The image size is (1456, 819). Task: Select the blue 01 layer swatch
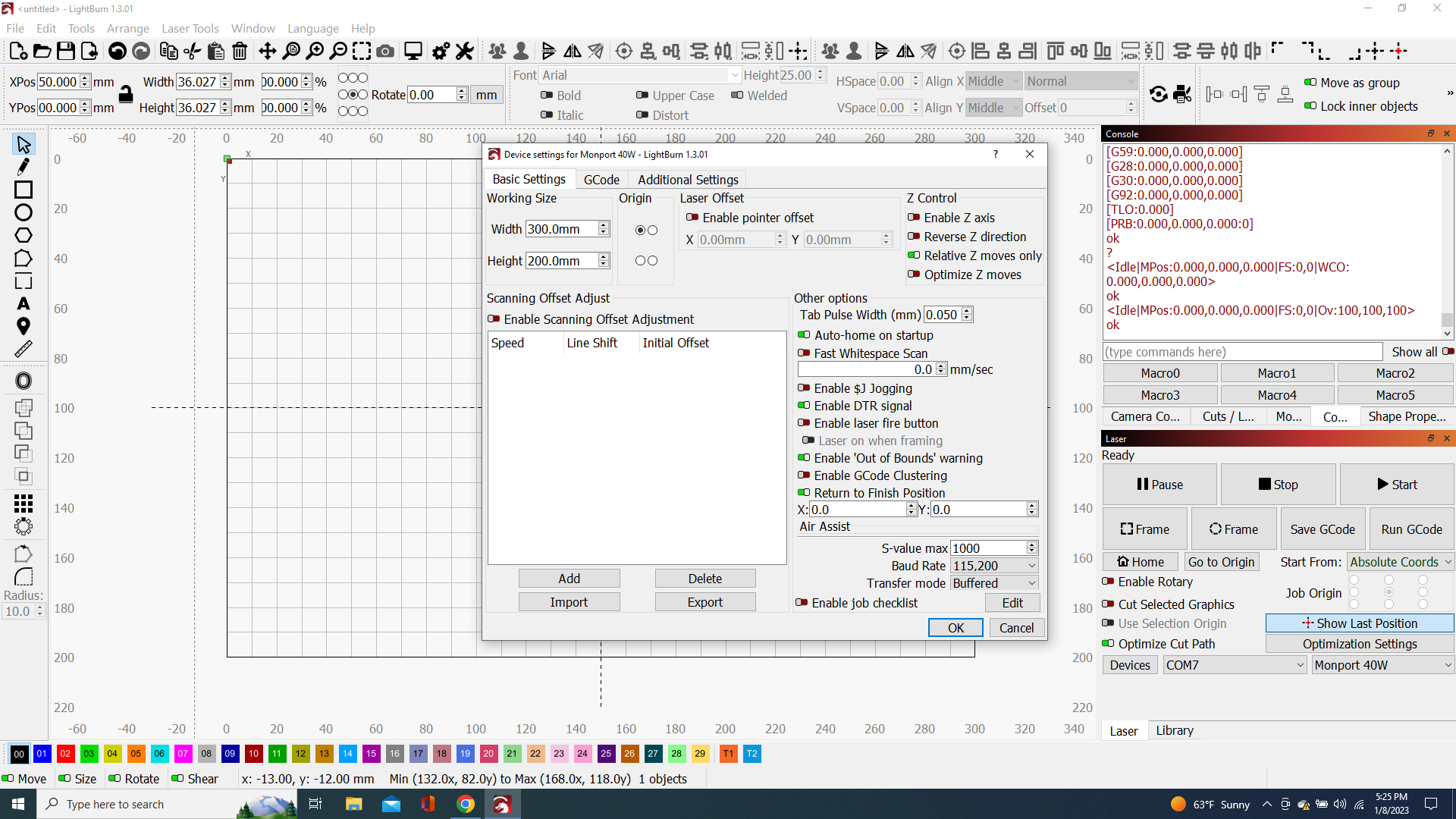(x=42, y=754)
